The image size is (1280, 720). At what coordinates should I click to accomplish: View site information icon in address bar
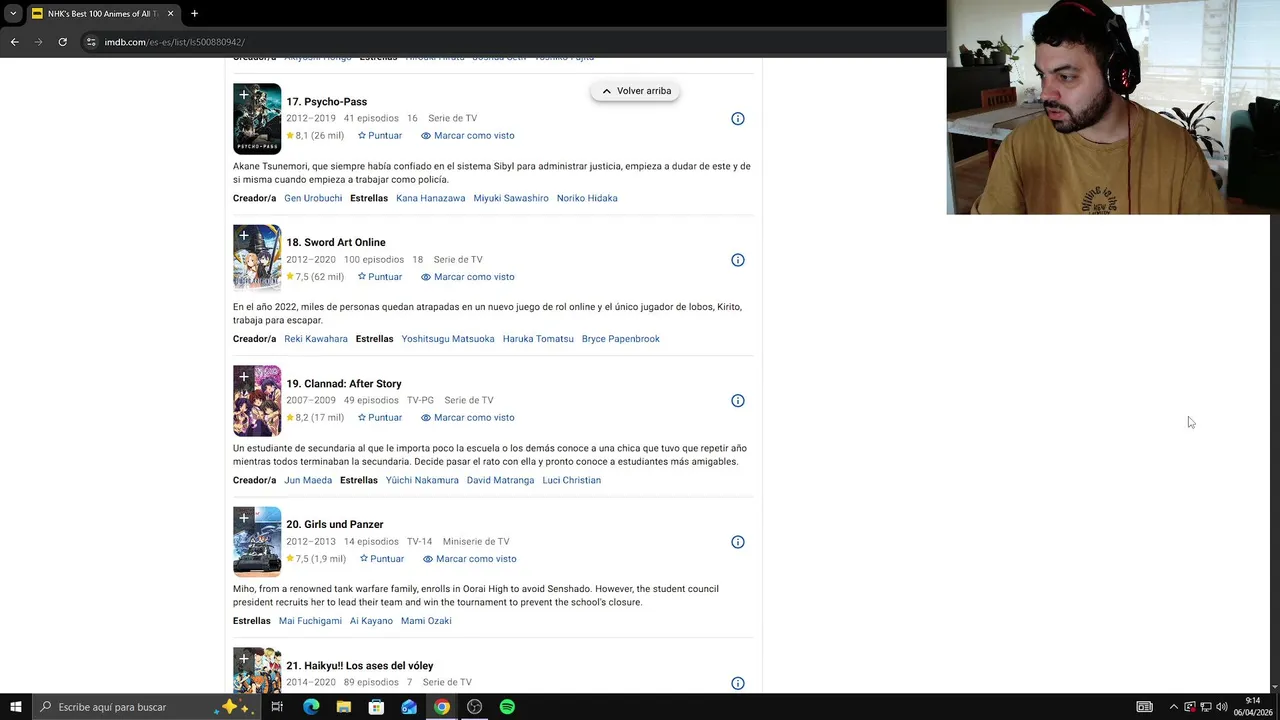[x=91, y=42]
